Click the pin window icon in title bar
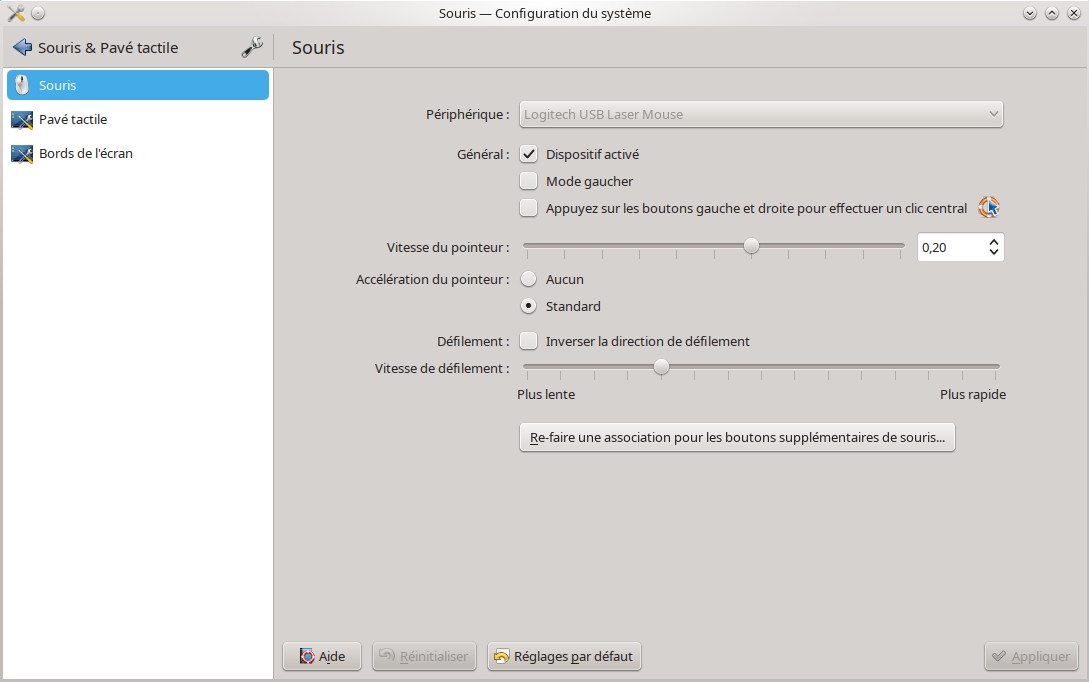The height and width of the screenshot is (682, 1089). (38, 13)
